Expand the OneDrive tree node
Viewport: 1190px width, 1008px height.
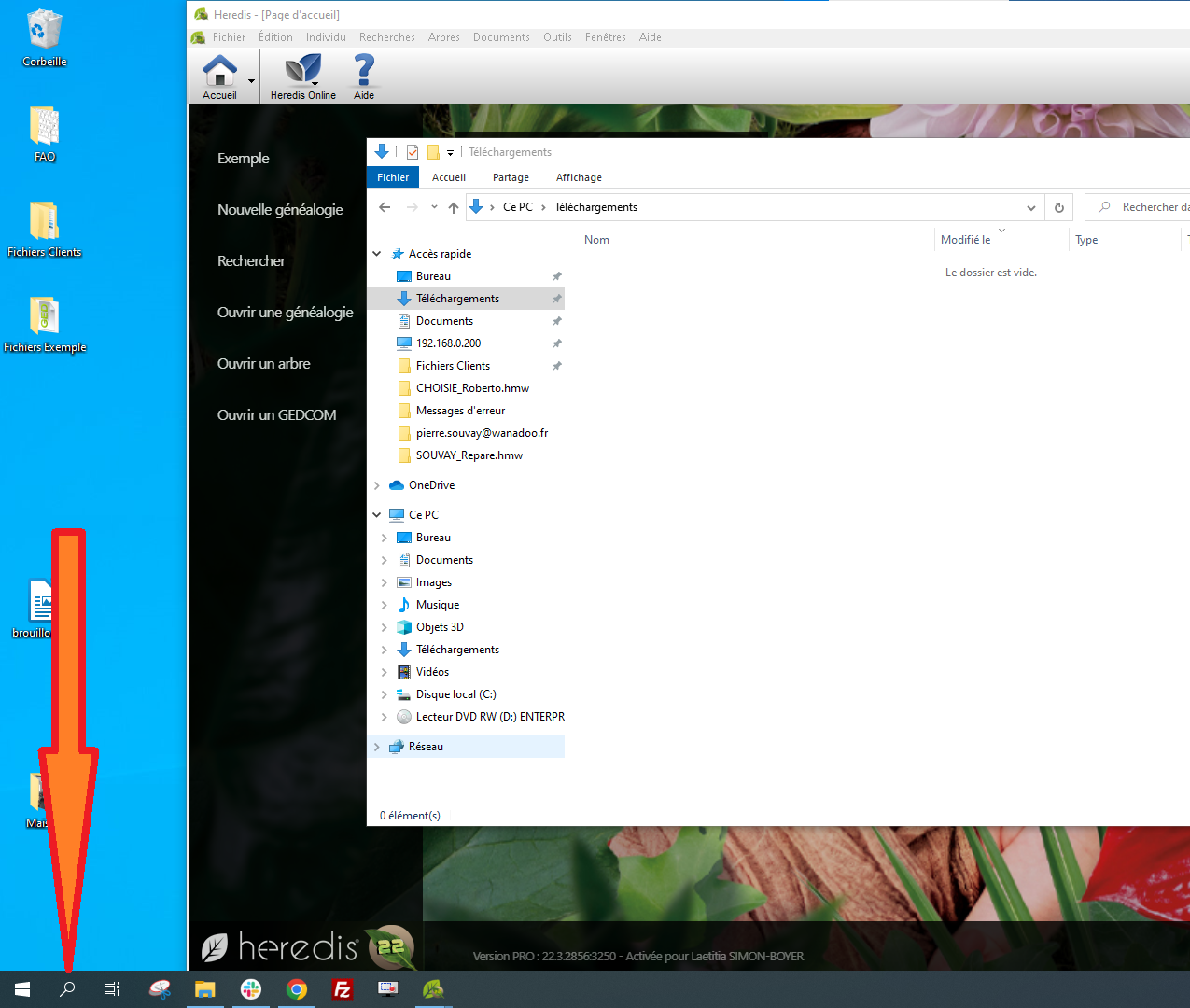tap(377, 485)
